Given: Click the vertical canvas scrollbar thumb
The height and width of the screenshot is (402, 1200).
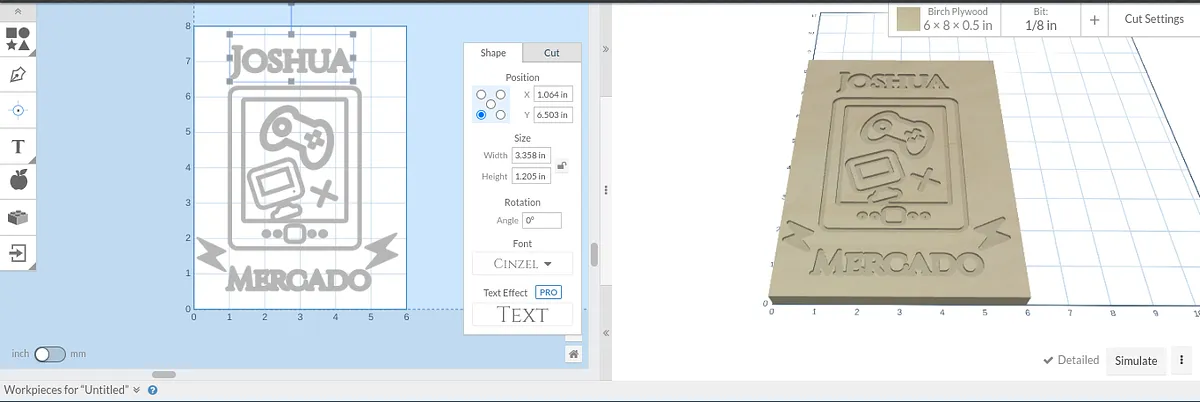Looking at the screenshot, I should point(594,254).
